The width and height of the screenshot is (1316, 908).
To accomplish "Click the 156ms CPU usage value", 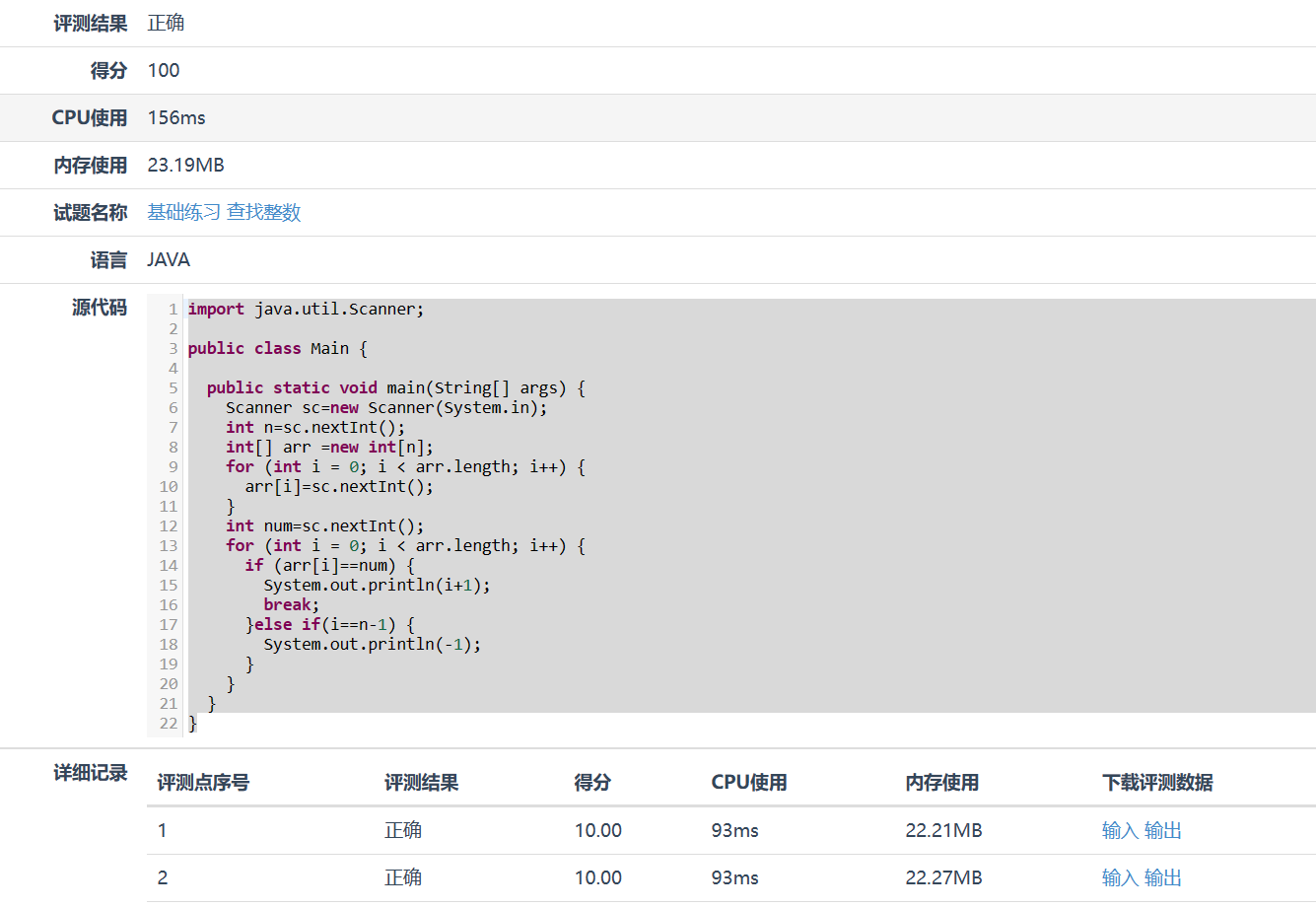I will pyautogui.click(x=176, y=117).
